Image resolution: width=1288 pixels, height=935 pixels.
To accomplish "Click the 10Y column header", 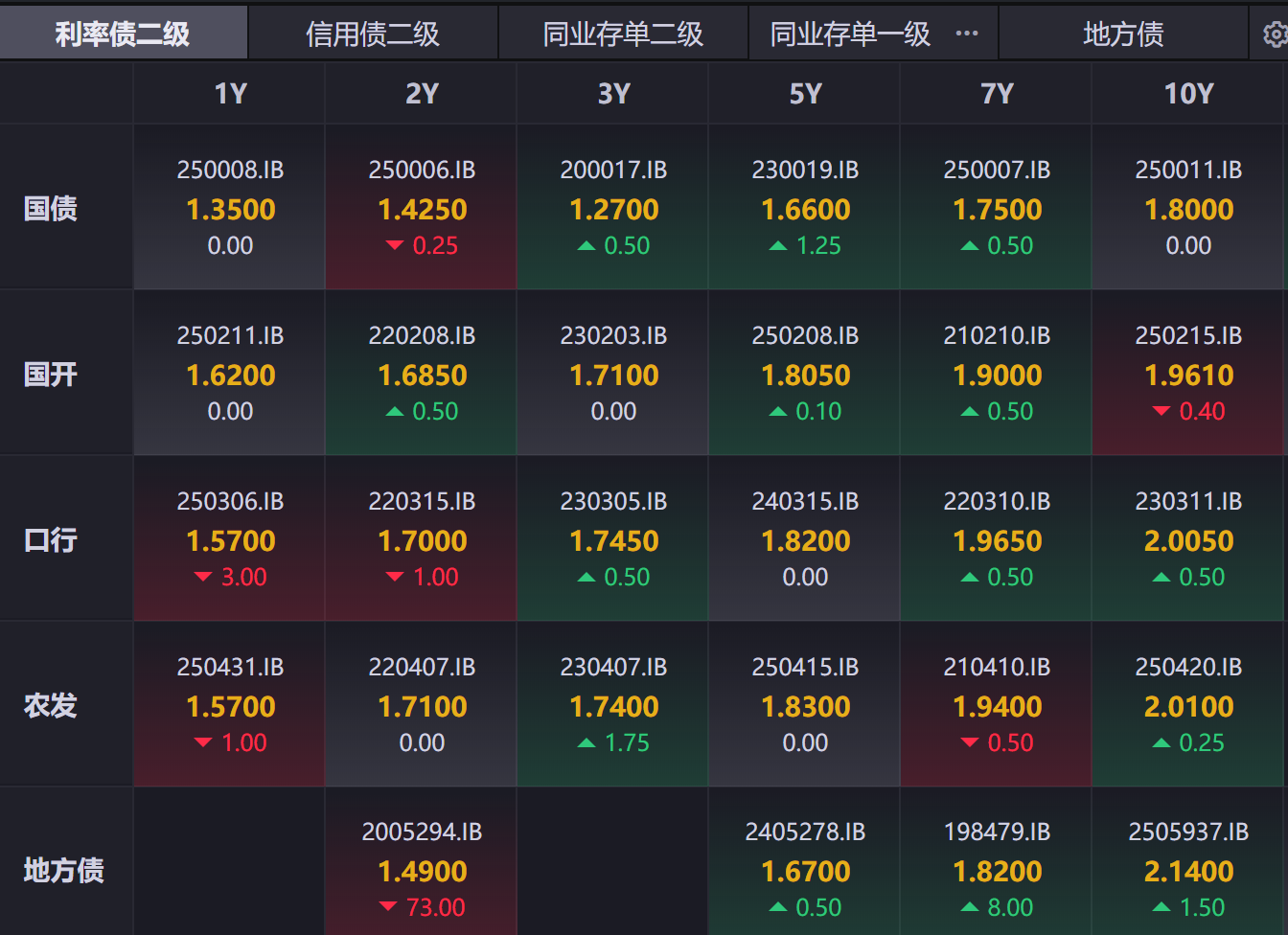I will (x=1188, y=94).
